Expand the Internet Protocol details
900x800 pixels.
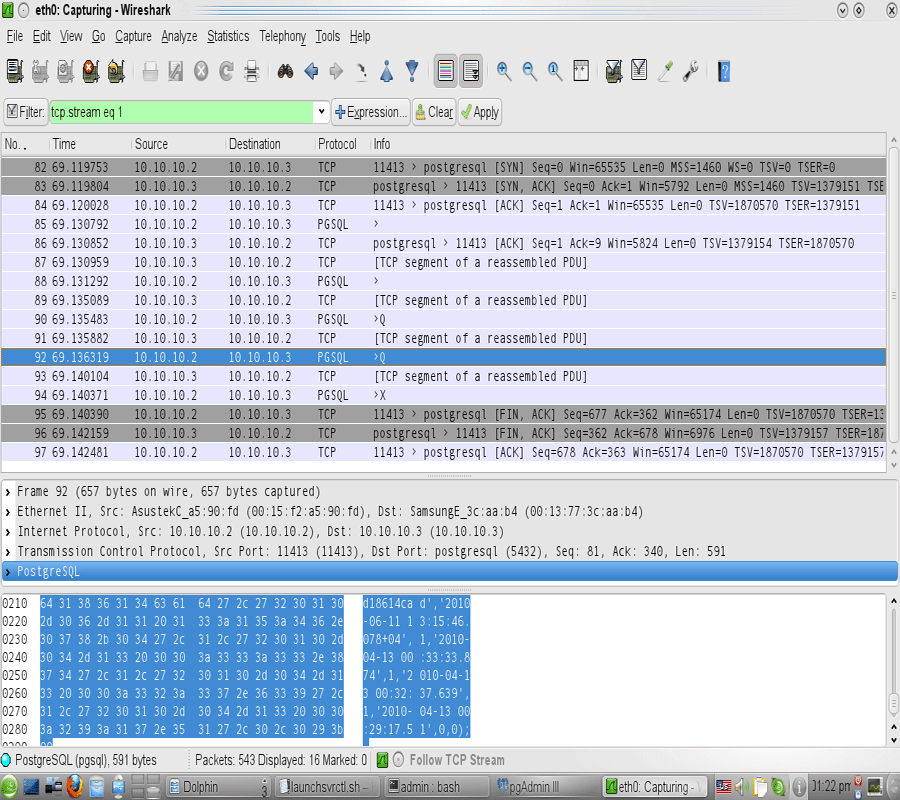pyautogui.click(x=8, y=532)
